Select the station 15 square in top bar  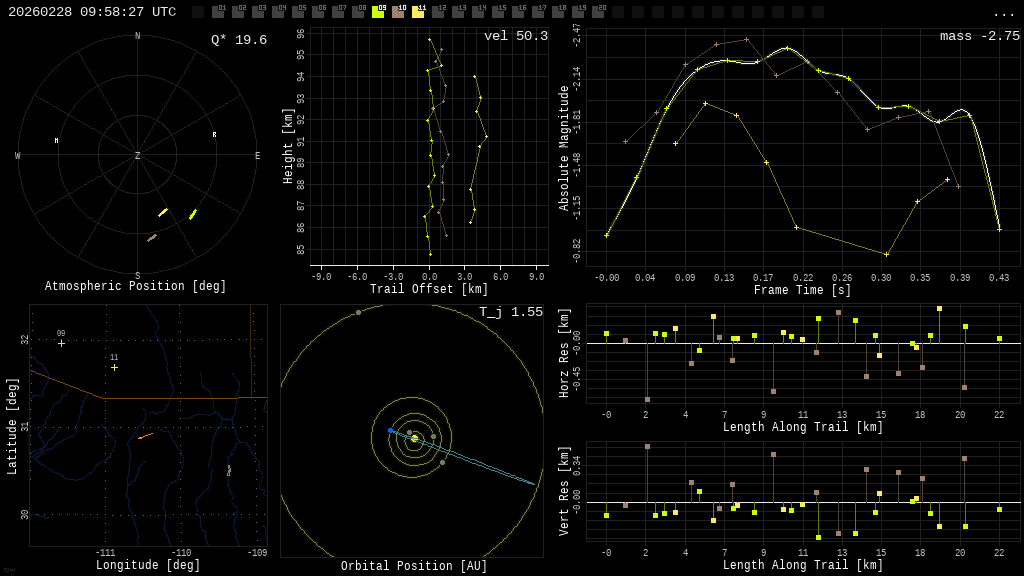click(x=498, y=12)
